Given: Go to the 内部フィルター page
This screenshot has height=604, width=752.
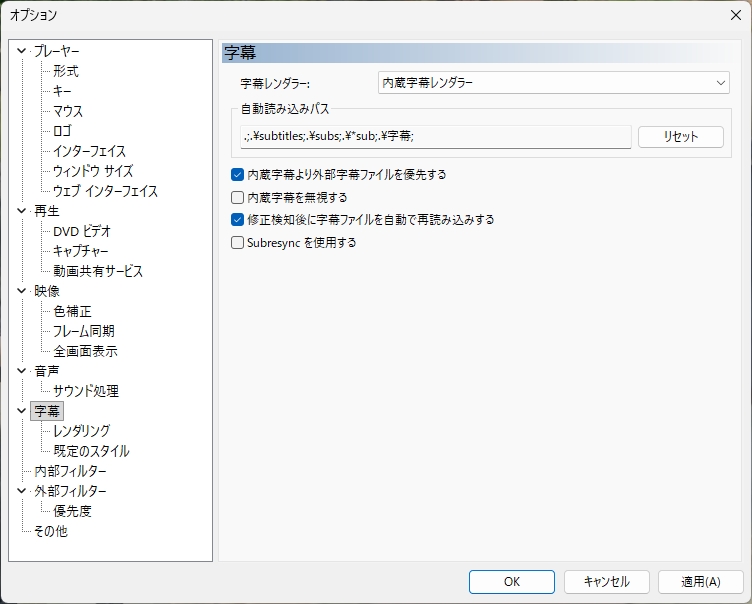Looking at the screenshot, I should coord(70,471).
